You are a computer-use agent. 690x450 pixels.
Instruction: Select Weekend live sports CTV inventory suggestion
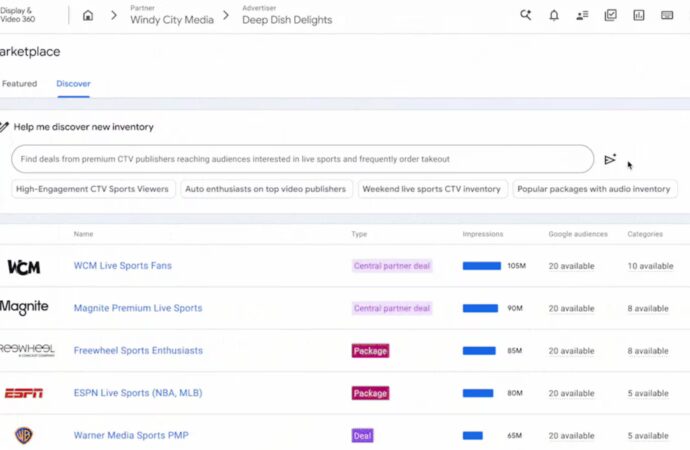point(432,189)
